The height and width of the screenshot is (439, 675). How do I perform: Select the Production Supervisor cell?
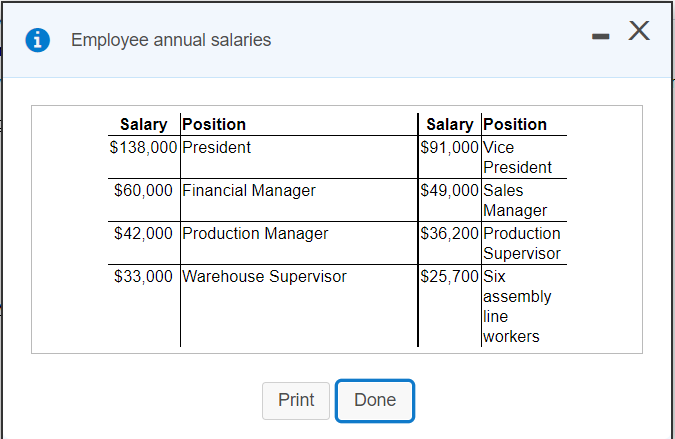521,243
